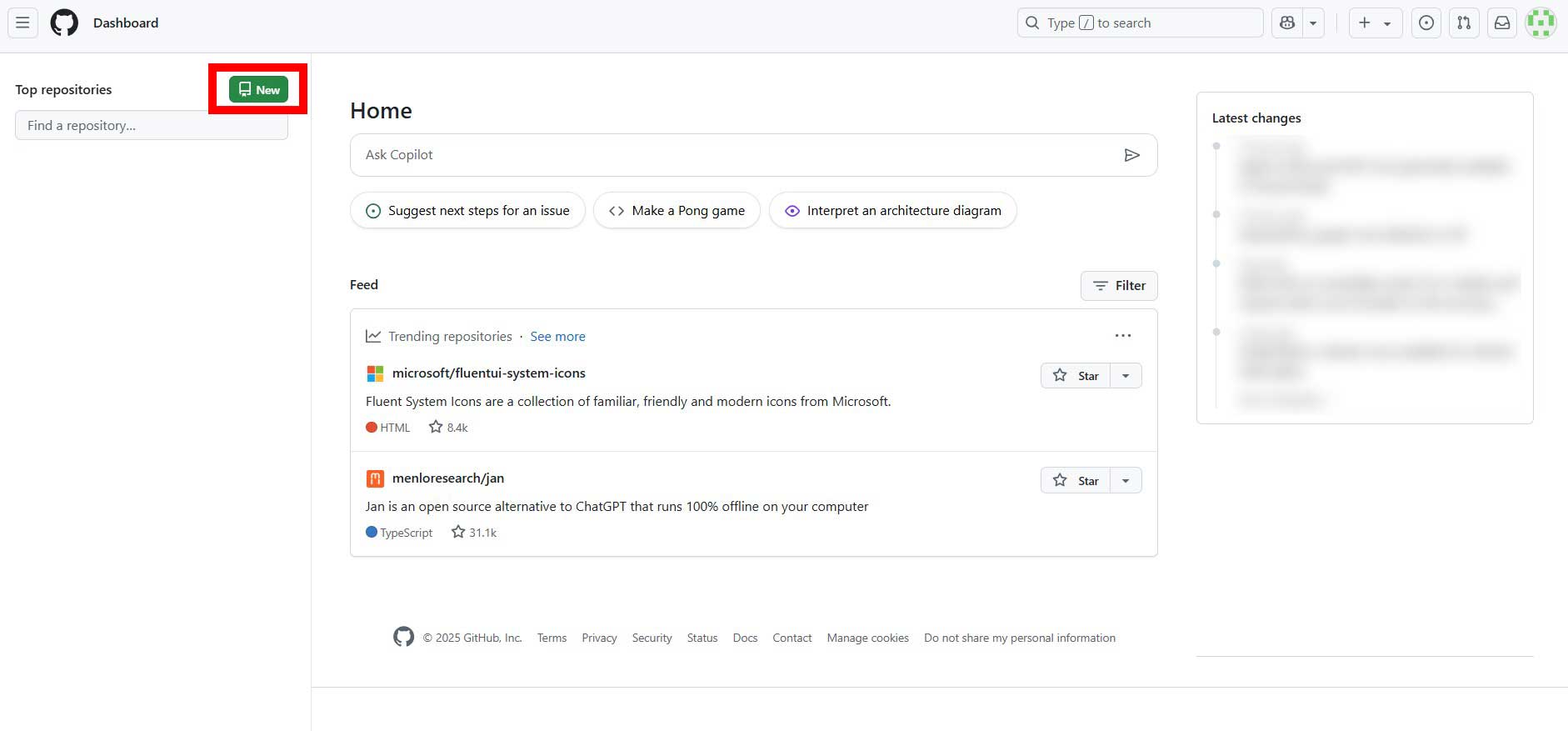The image size is (1568, 731).
Task: Open Copilot chat icon in header
Action: point(1287,23)
